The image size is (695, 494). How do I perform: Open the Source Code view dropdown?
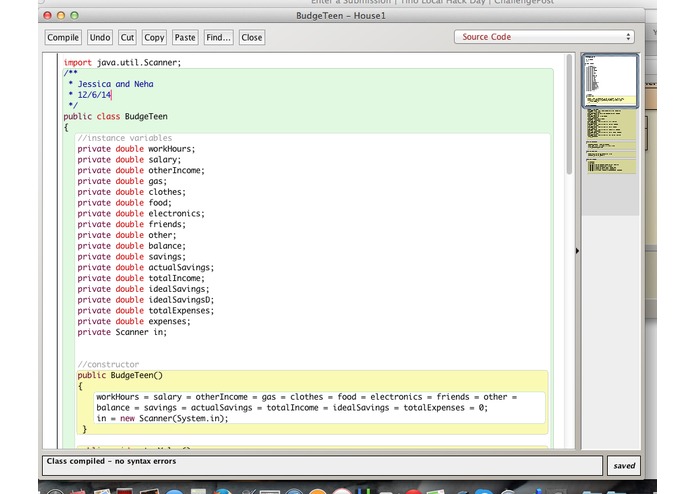(x=544, y=37)
